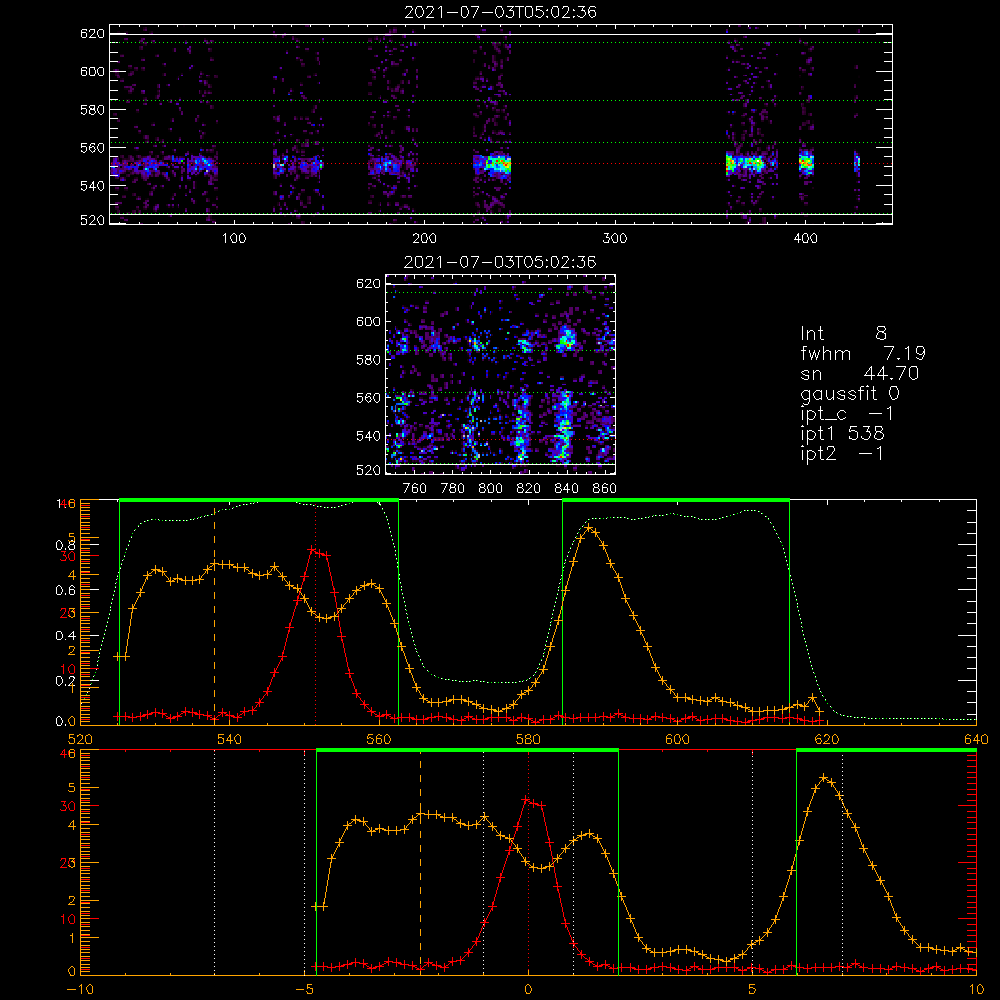
Task: Click the orange peak near 6.5 in bottom plot
Action: click(x=824, y=778)
